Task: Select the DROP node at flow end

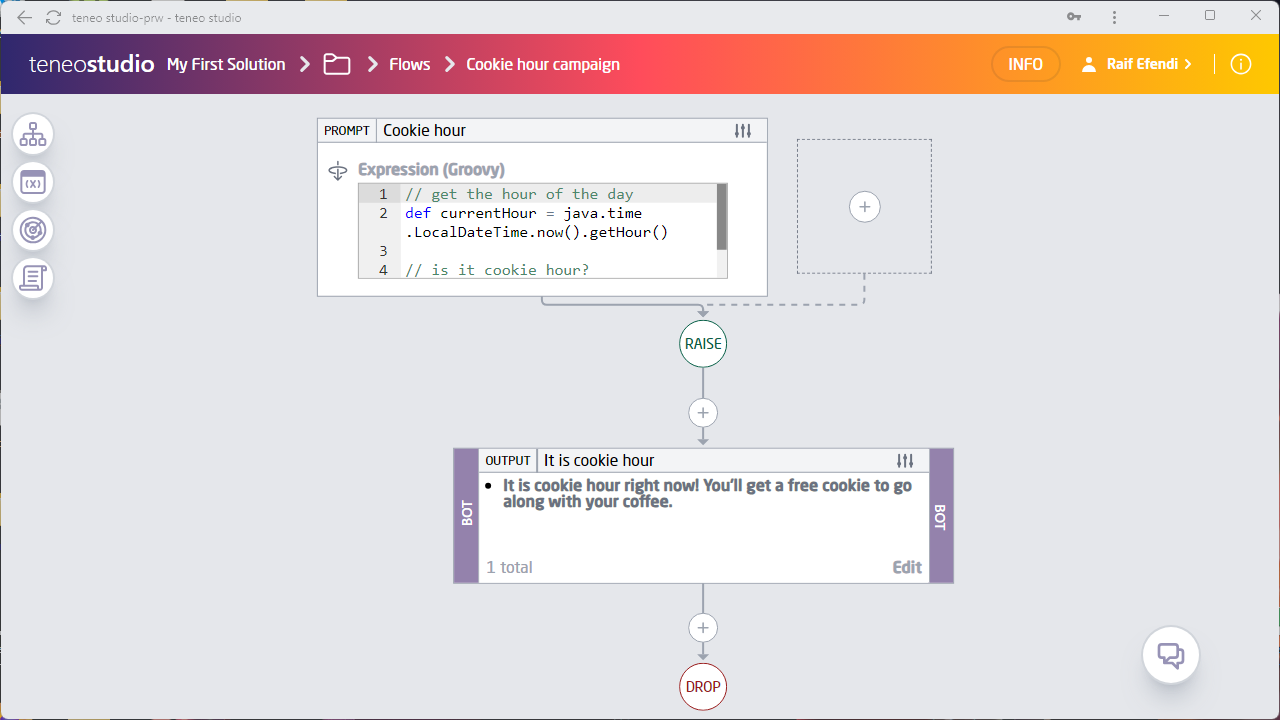Action: pyautogui.click(x=703, y=687)
